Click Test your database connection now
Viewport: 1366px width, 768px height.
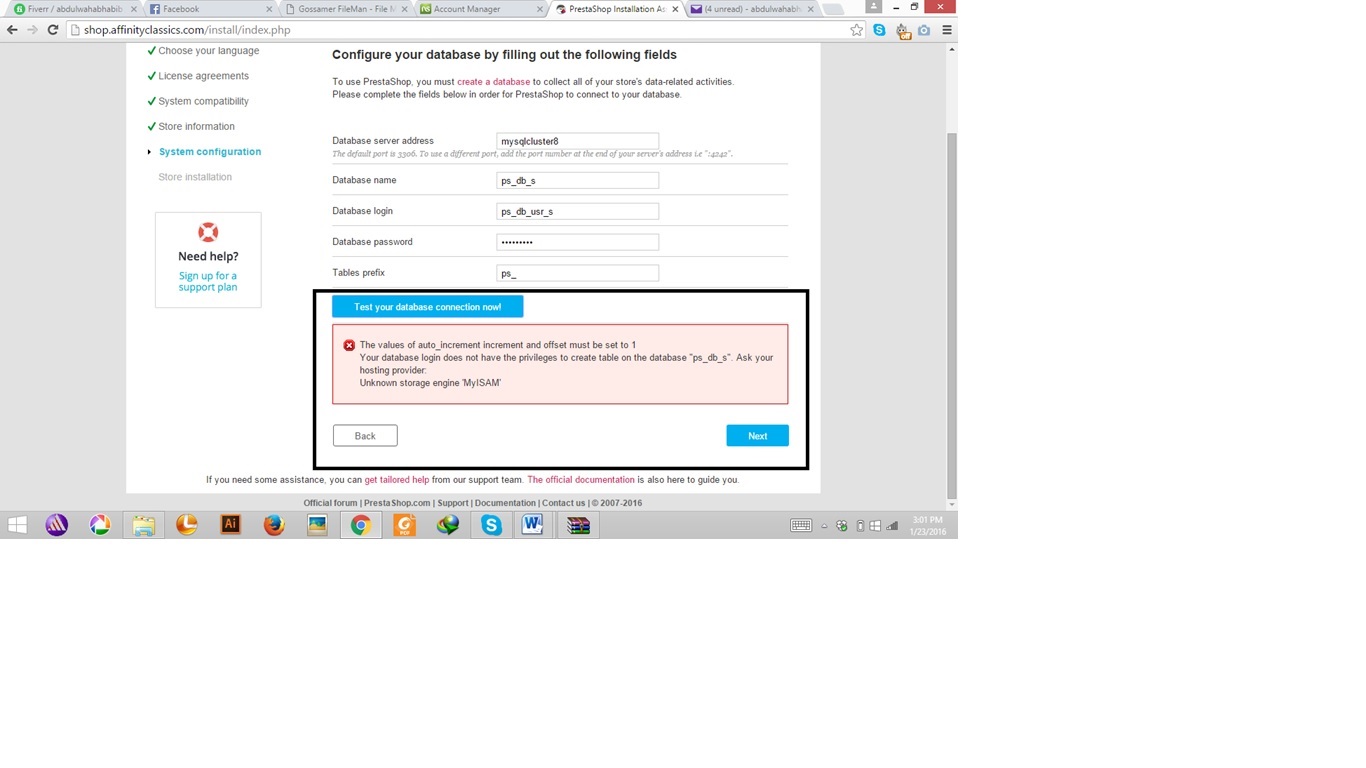coord(428,307)
